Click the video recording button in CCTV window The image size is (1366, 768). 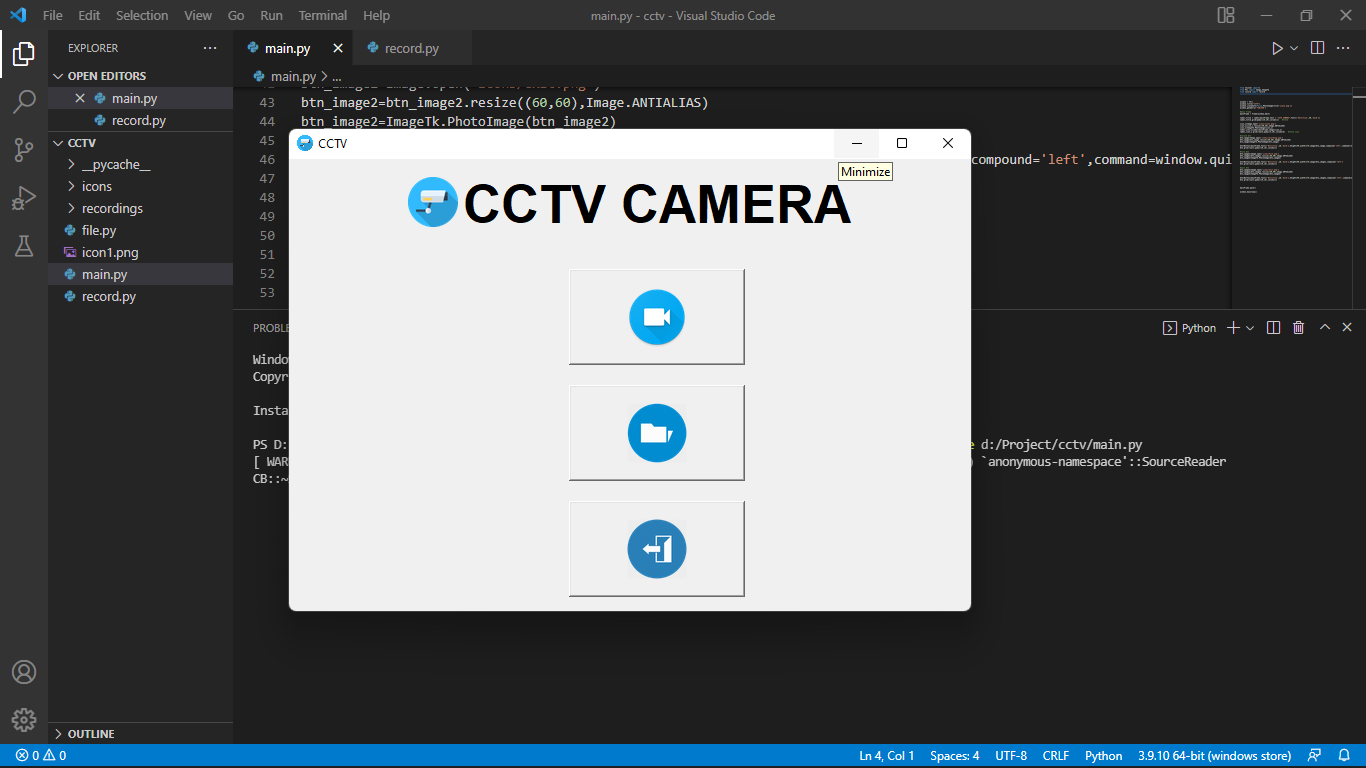(656, 316)
